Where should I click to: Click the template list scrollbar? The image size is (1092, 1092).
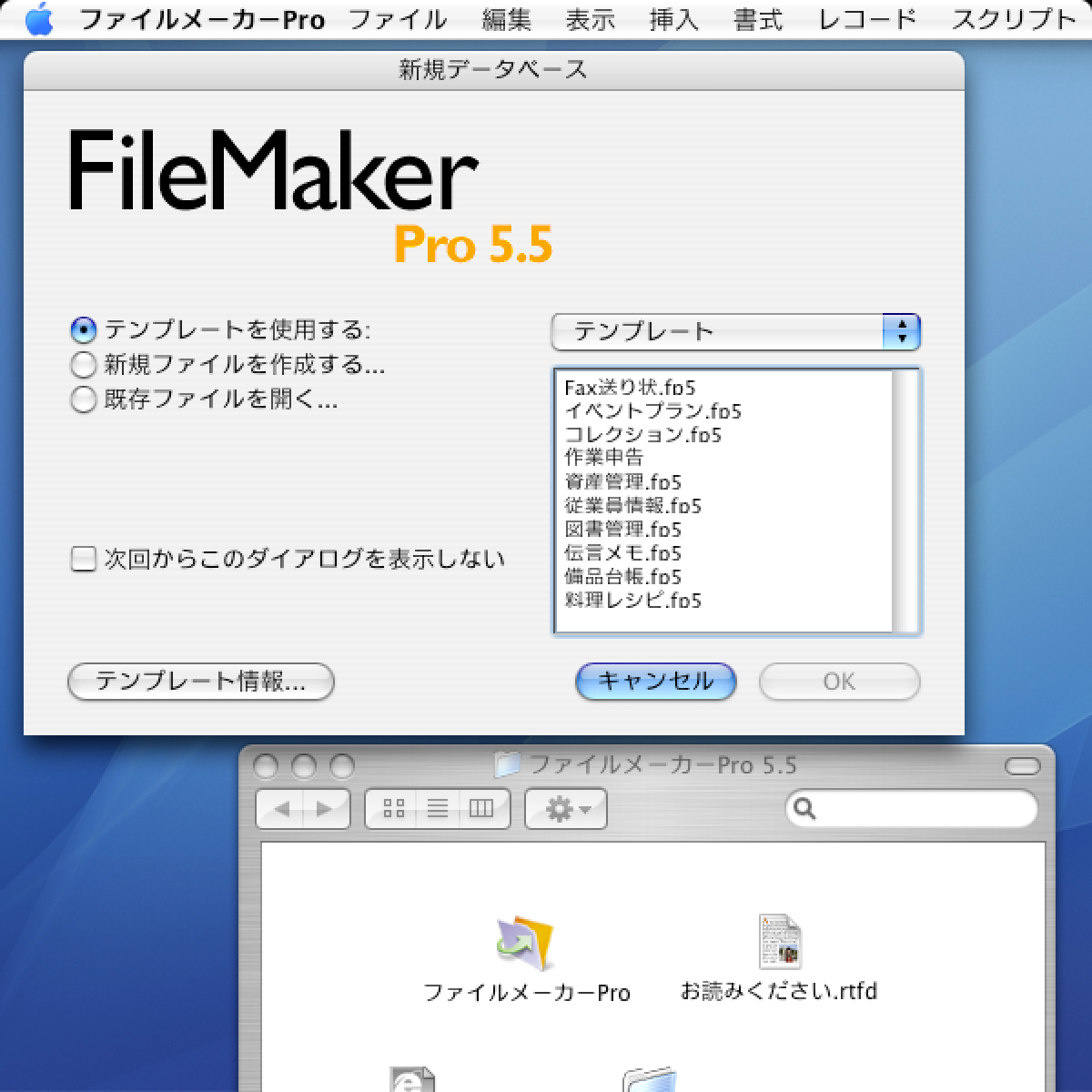[x=905, y=500]
